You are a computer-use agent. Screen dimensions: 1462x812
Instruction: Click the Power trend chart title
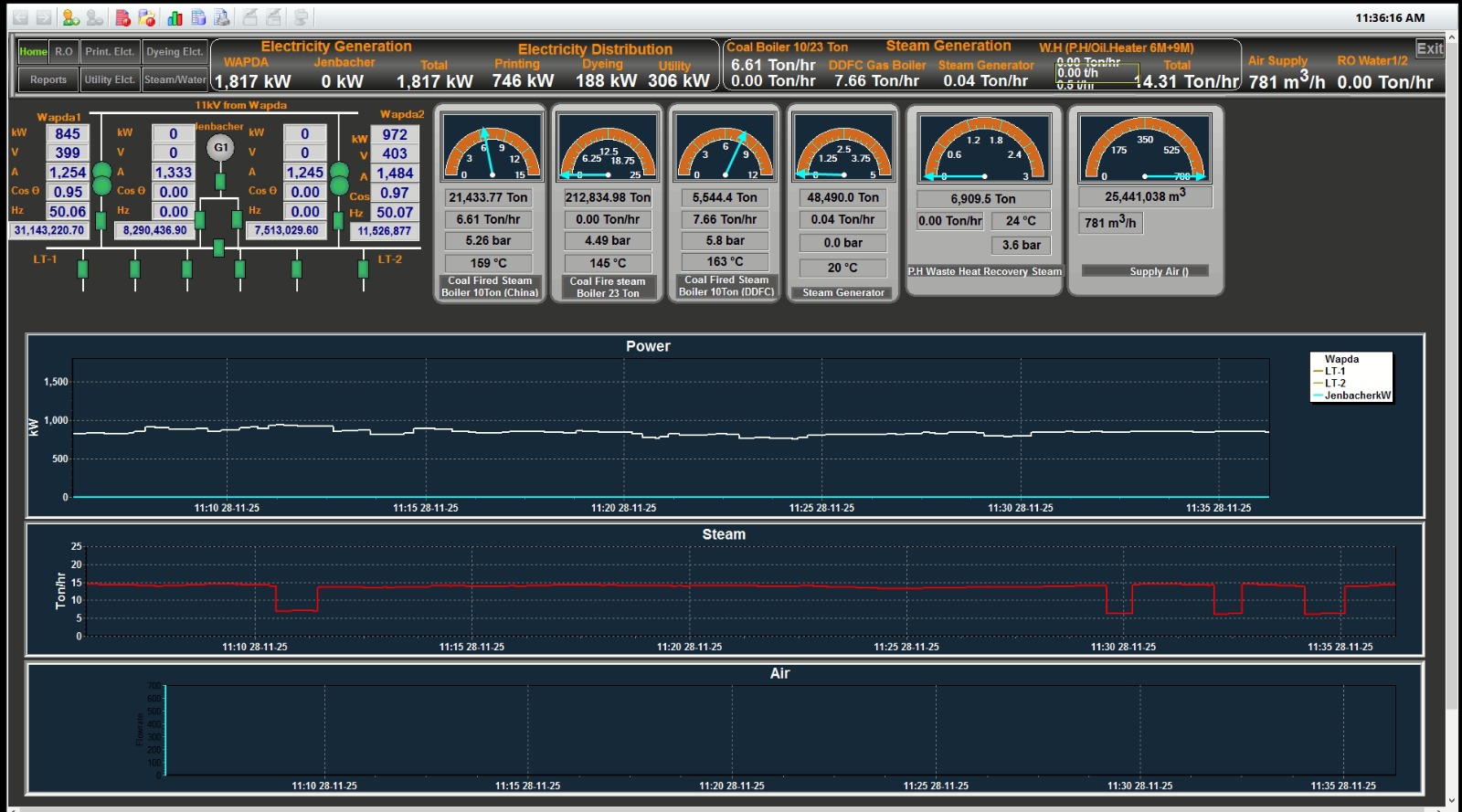point(648,346)
